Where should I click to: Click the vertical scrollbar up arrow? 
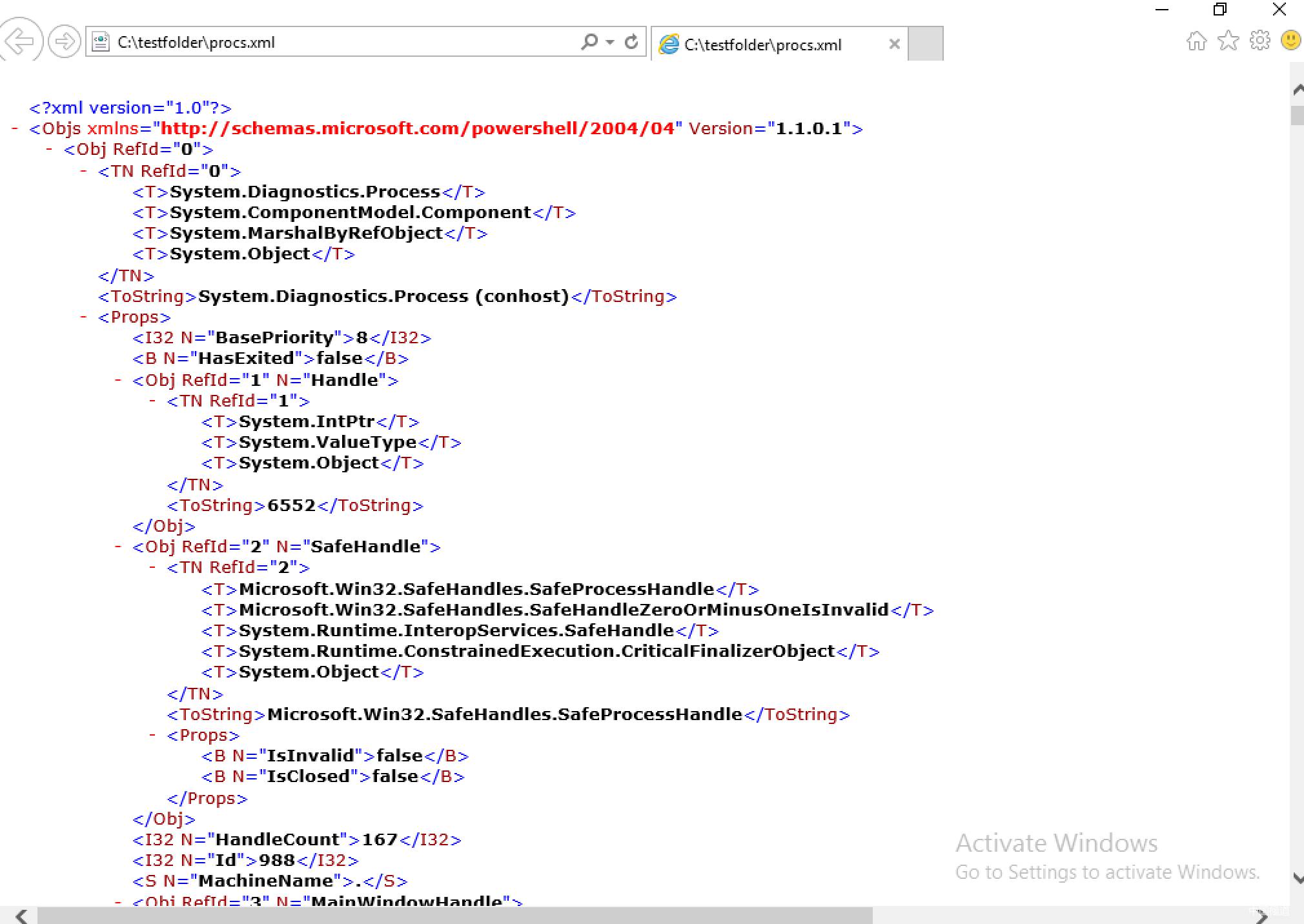(1297, 90)
